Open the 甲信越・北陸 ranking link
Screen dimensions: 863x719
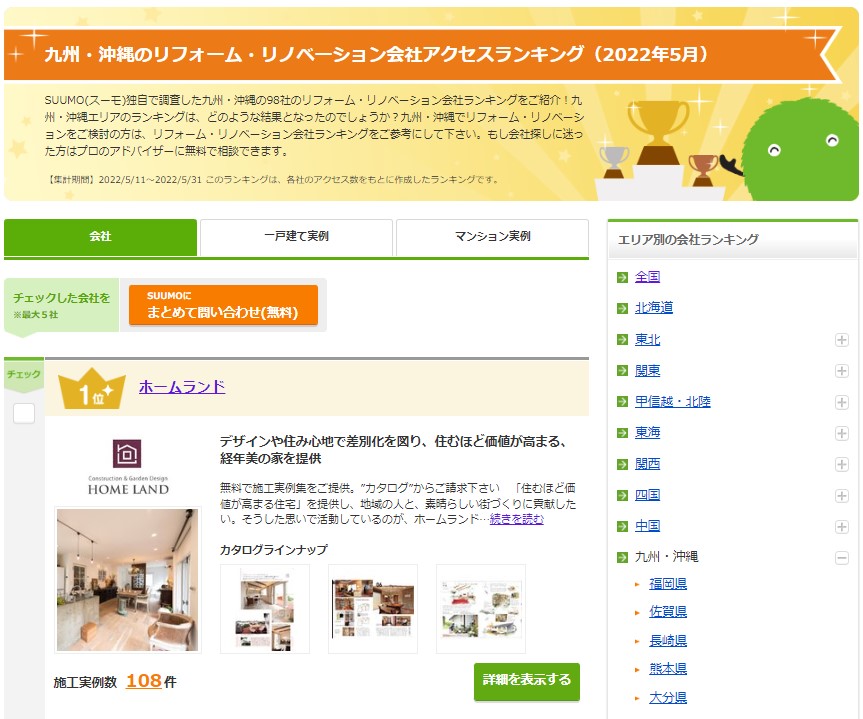click(673, 402)
